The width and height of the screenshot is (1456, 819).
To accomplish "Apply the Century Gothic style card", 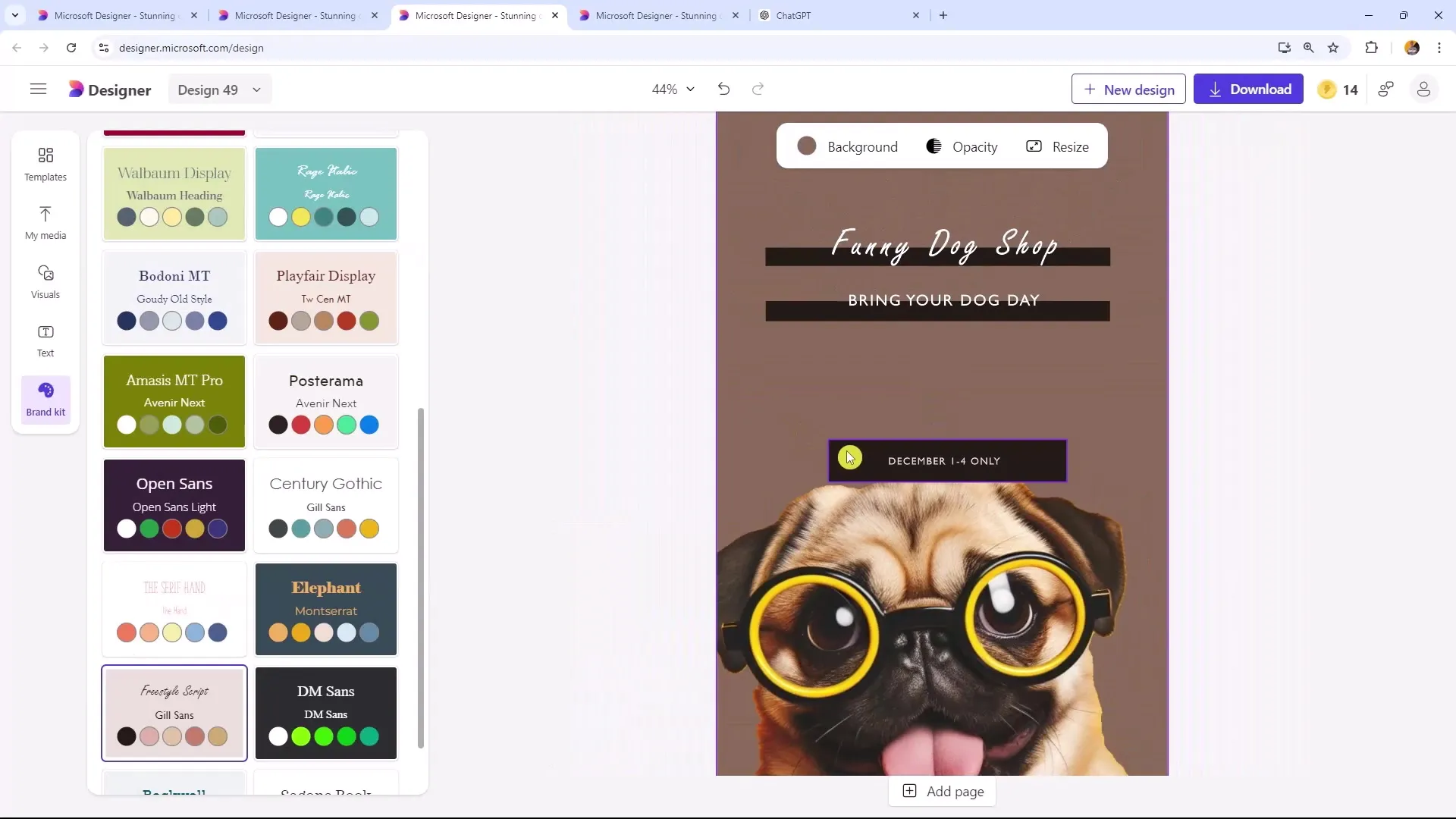I will coord(326,506).
